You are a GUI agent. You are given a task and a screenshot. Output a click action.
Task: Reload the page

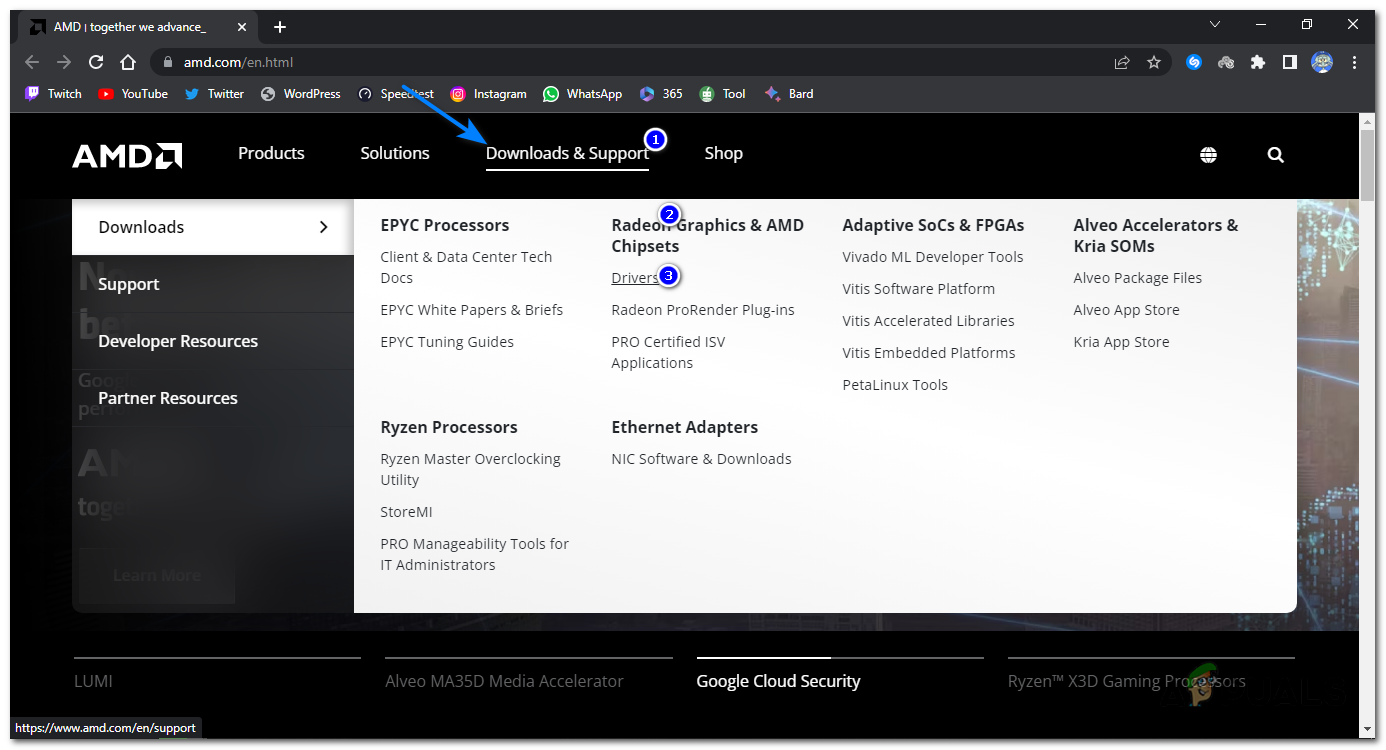pyautogui.click(x=95, y=62)
